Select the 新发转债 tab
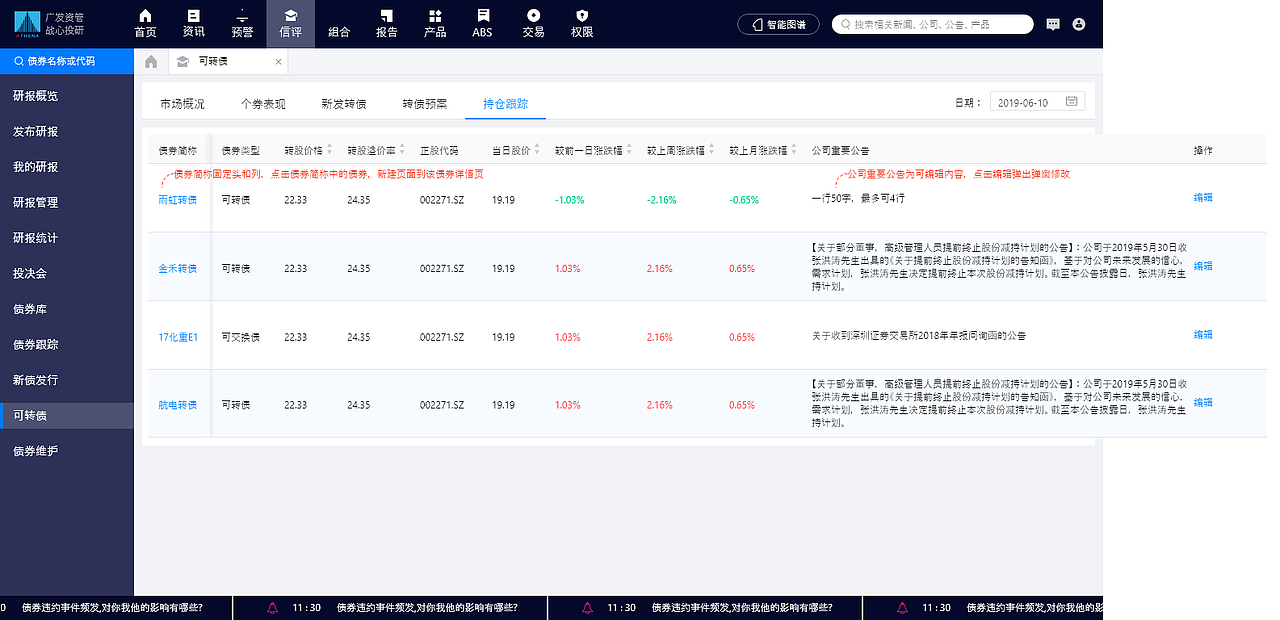 (x=344, y=101)
